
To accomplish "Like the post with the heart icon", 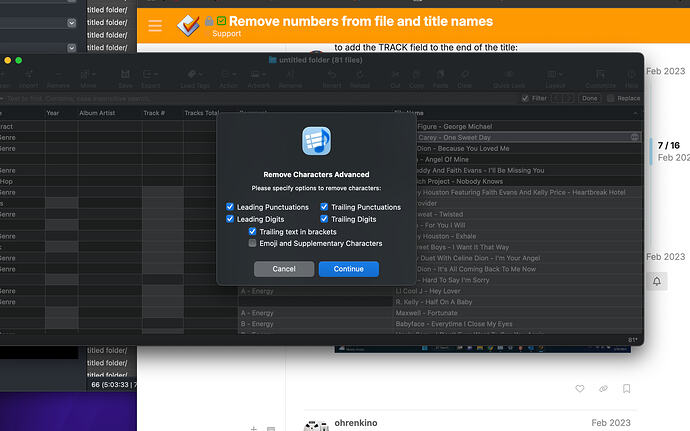I will pos(580,388).
